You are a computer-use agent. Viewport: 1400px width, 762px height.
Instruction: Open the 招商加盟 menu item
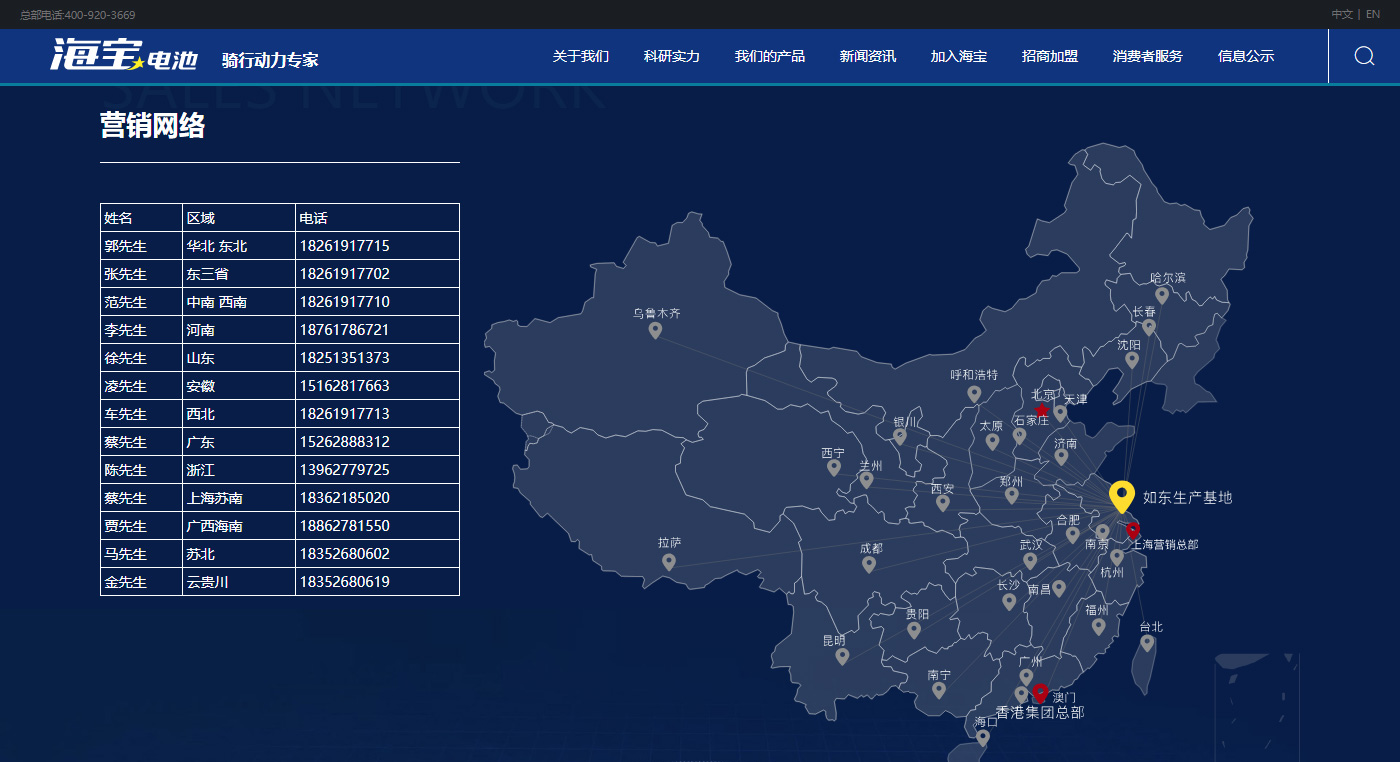point(1049,56)
